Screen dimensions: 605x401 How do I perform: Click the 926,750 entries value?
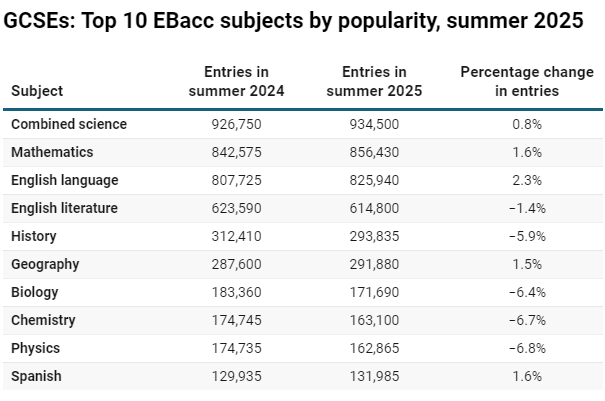[x=236, y=124]
